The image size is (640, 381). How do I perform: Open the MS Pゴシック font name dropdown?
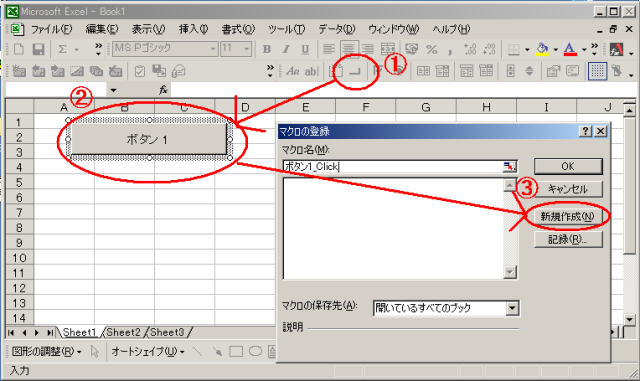[x=213, y=49]
